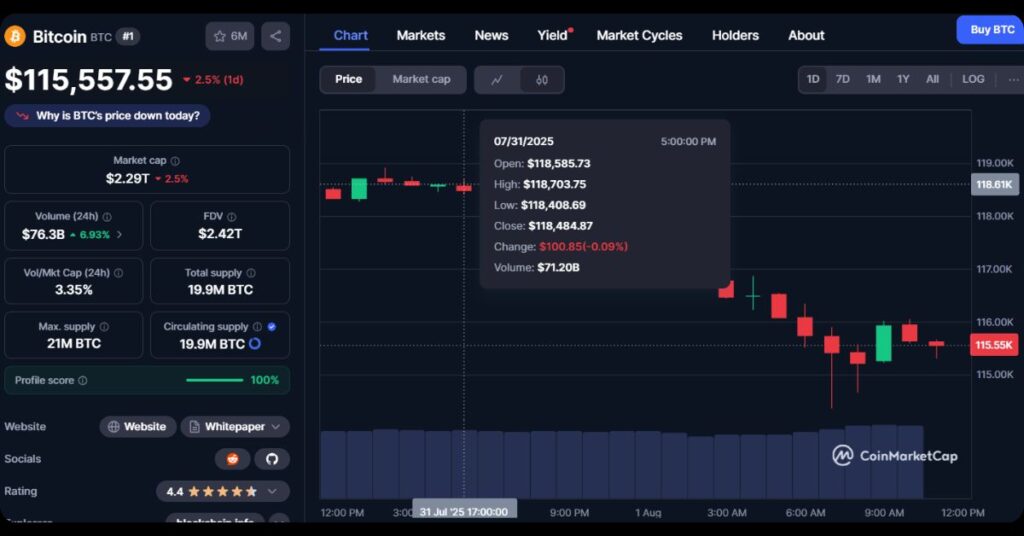
Task: Open the Yield tab
Action: point(552,35)
